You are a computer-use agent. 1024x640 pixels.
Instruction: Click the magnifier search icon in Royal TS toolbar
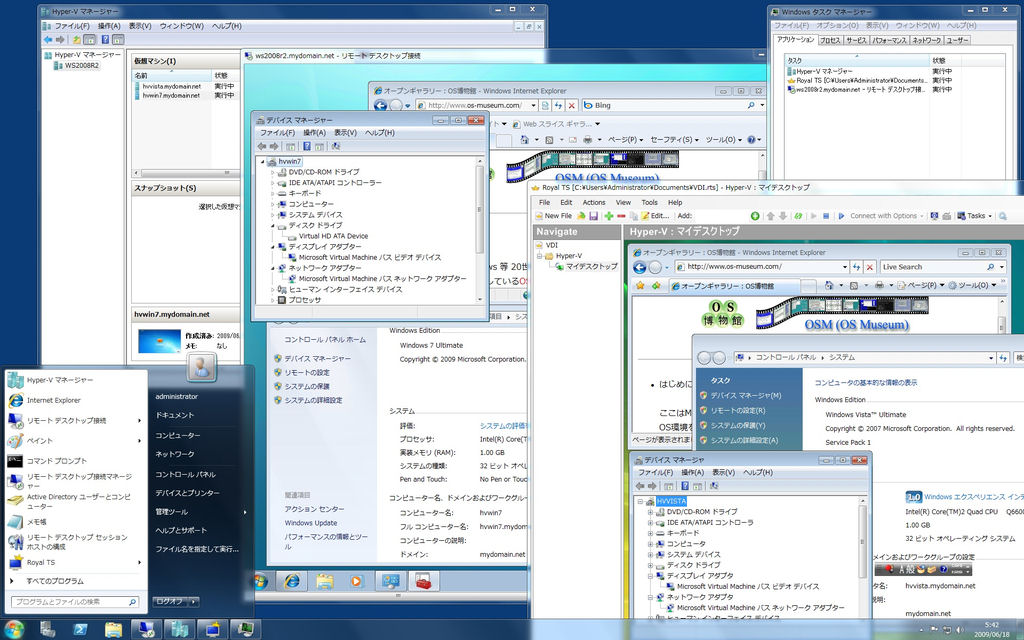pos(1002,216)
